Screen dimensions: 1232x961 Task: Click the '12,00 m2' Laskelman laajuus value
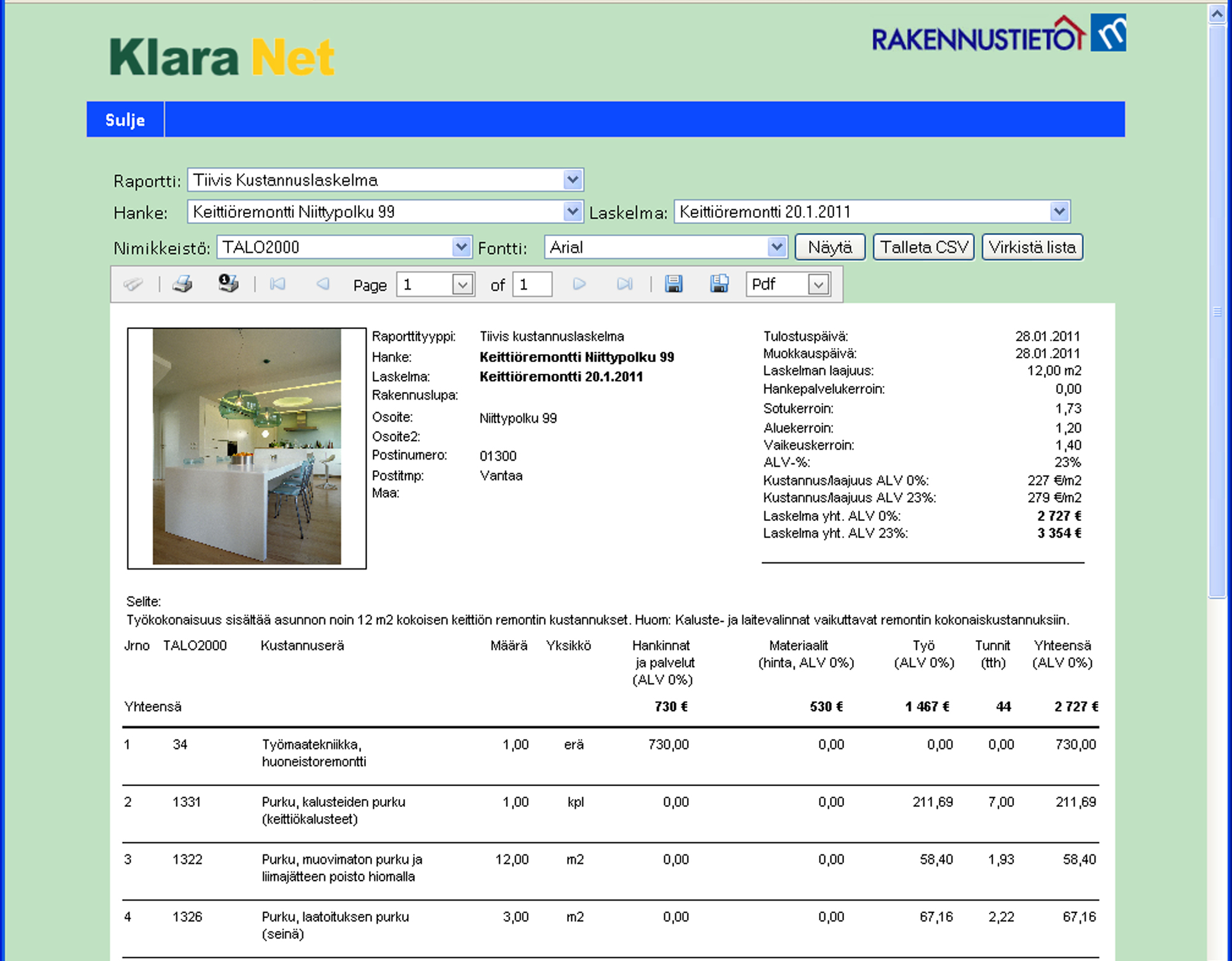[x=1054, y=371]
